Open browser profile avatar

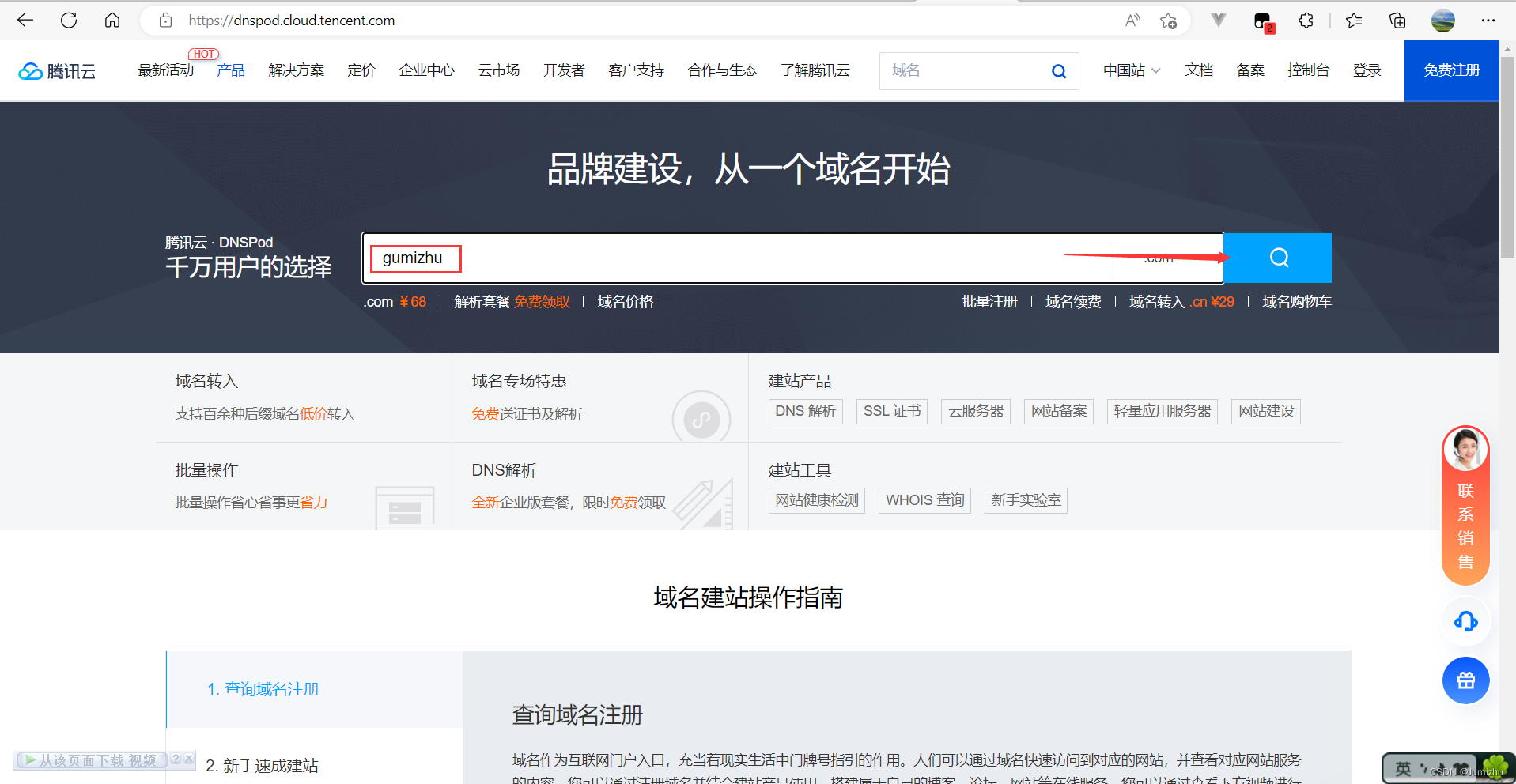pyautogui.click(x=1443, y=21)
